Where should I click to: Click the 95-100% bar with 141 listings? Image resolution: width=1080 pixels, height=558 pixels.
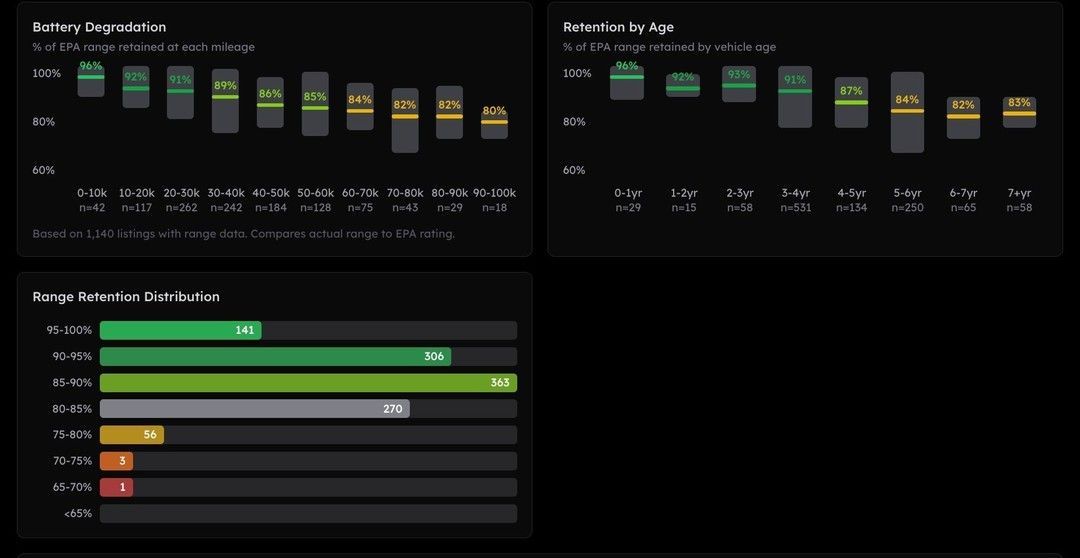click(180, 330)
